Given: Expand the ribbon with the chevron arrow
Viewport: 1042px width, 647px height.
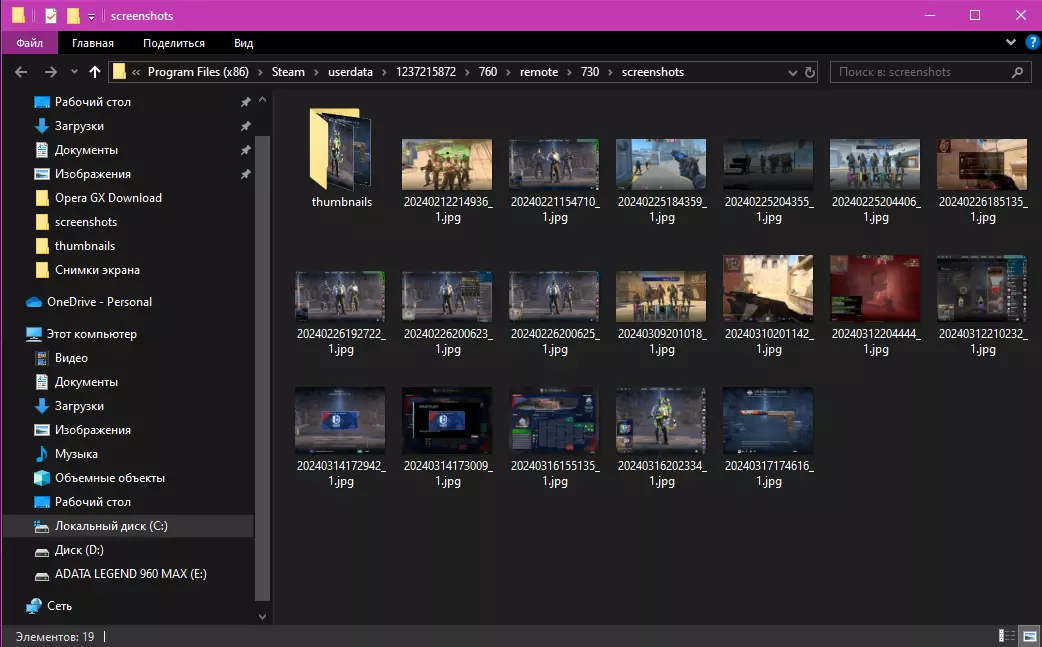Looking at the screenshot, I should click(1010, 43).
